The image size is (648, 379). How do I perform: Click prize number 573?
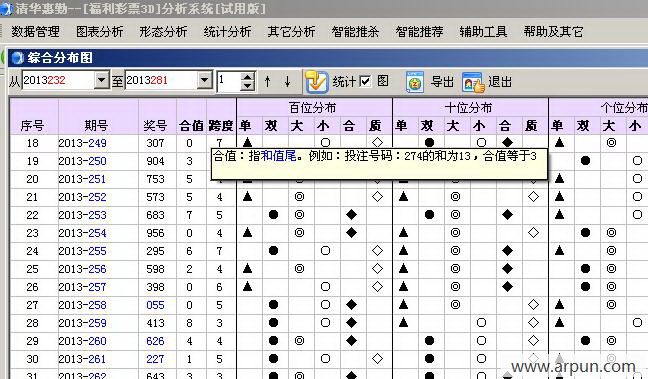(x=155, y=197)
